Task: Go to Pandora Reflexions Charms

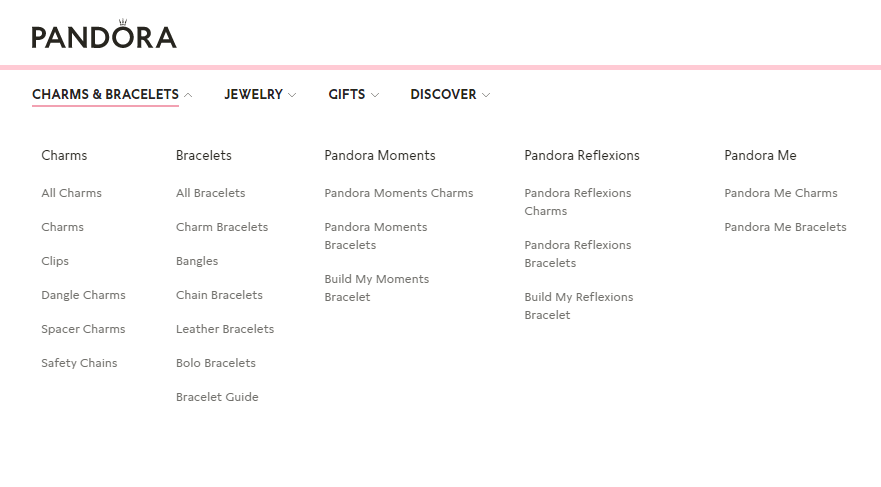Action: coord(577,202)
